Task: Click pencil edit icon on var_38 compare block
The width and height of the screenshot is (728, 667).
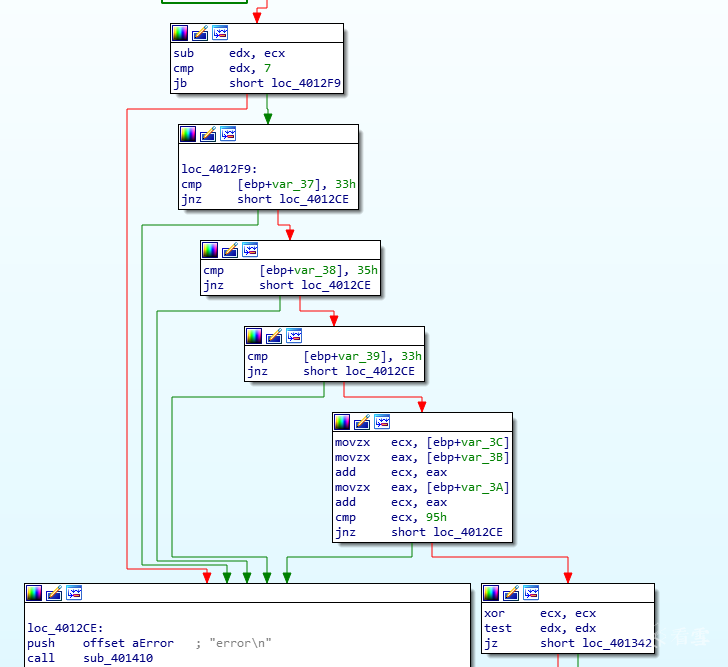Action: pyautogui.click(x=230, y=250)
